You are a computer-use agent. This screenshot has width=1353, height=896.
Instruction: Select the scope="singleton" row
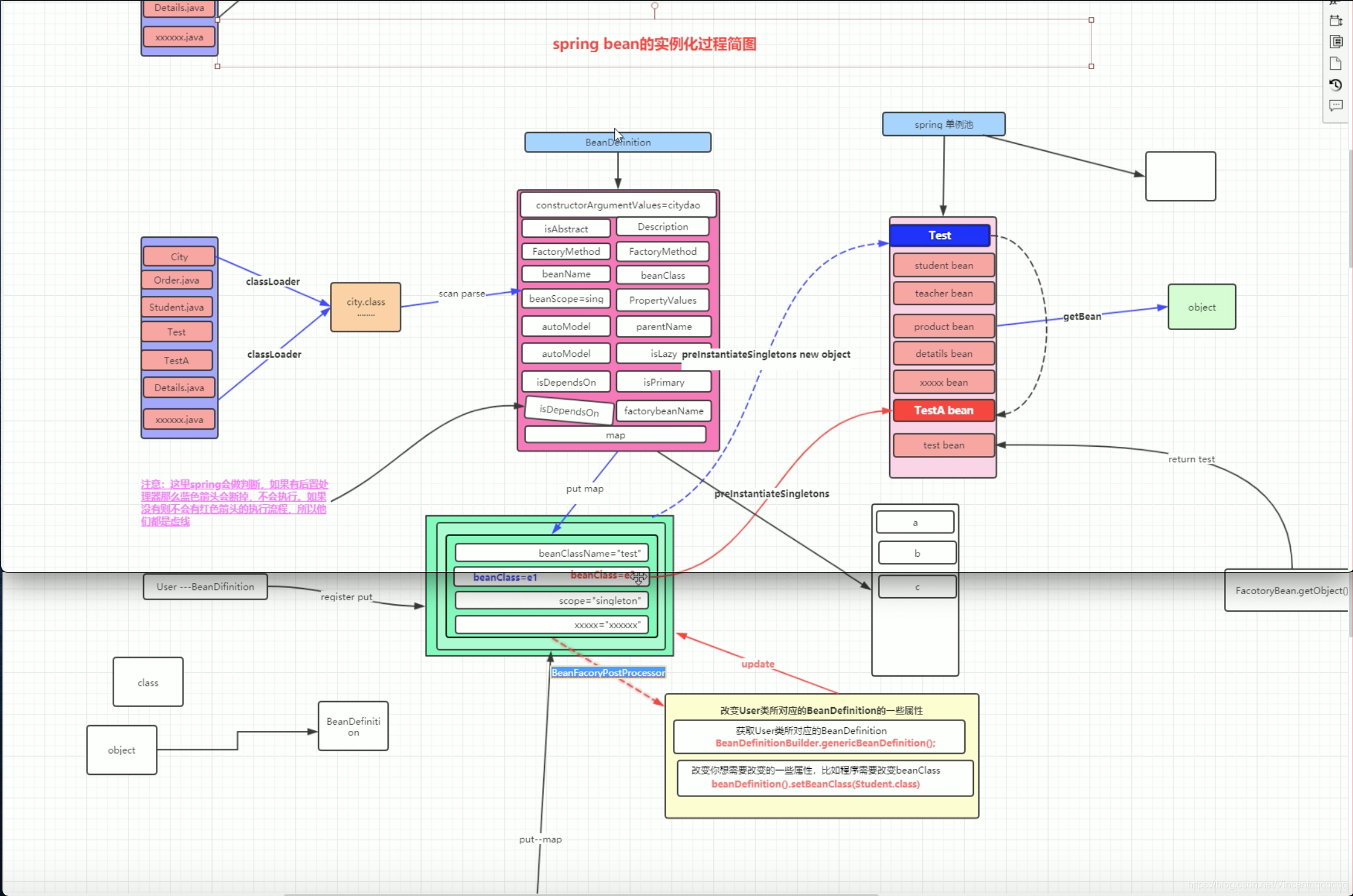(x=551, y=600)
